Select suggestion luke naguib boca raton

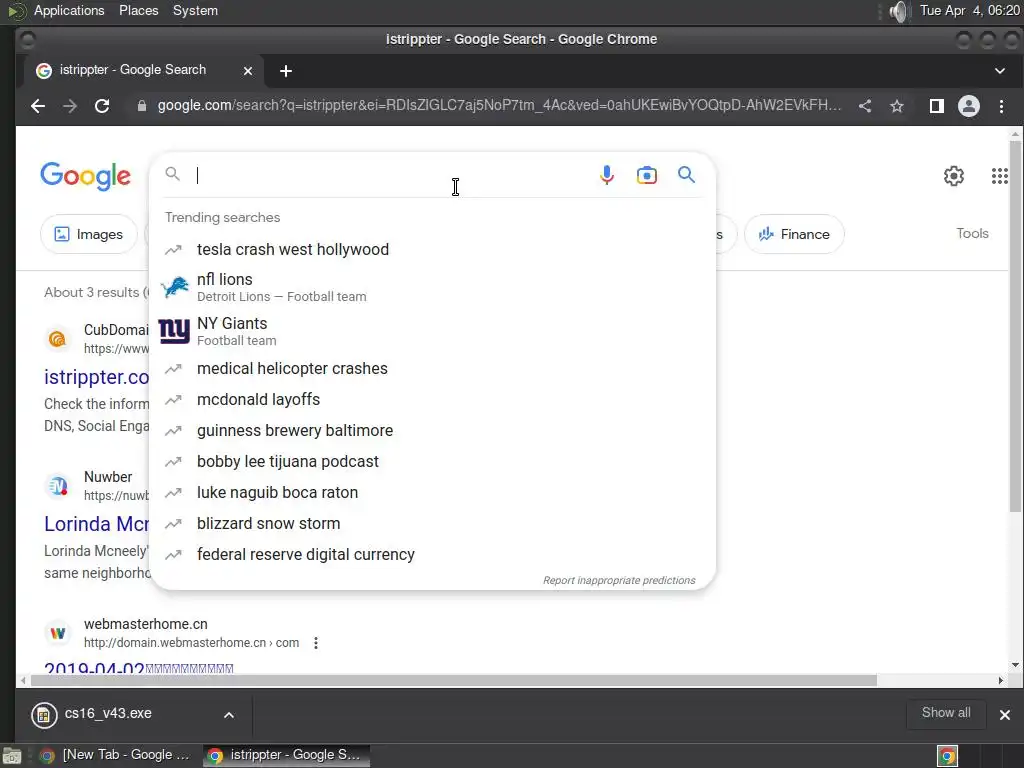(432, 492)
